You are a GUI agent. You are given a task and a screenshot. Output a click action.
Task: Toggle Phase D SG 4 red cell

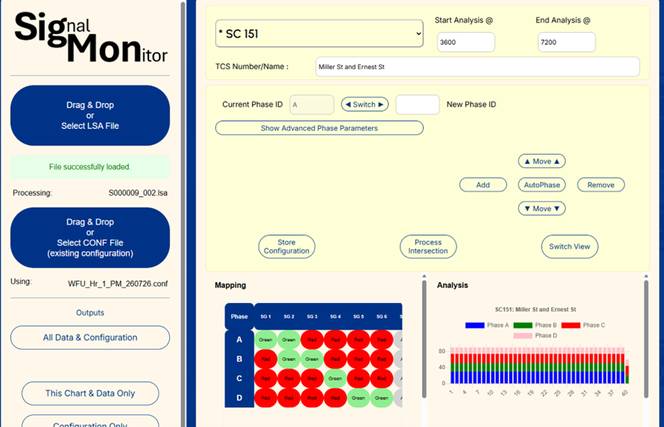click(335, 398)
